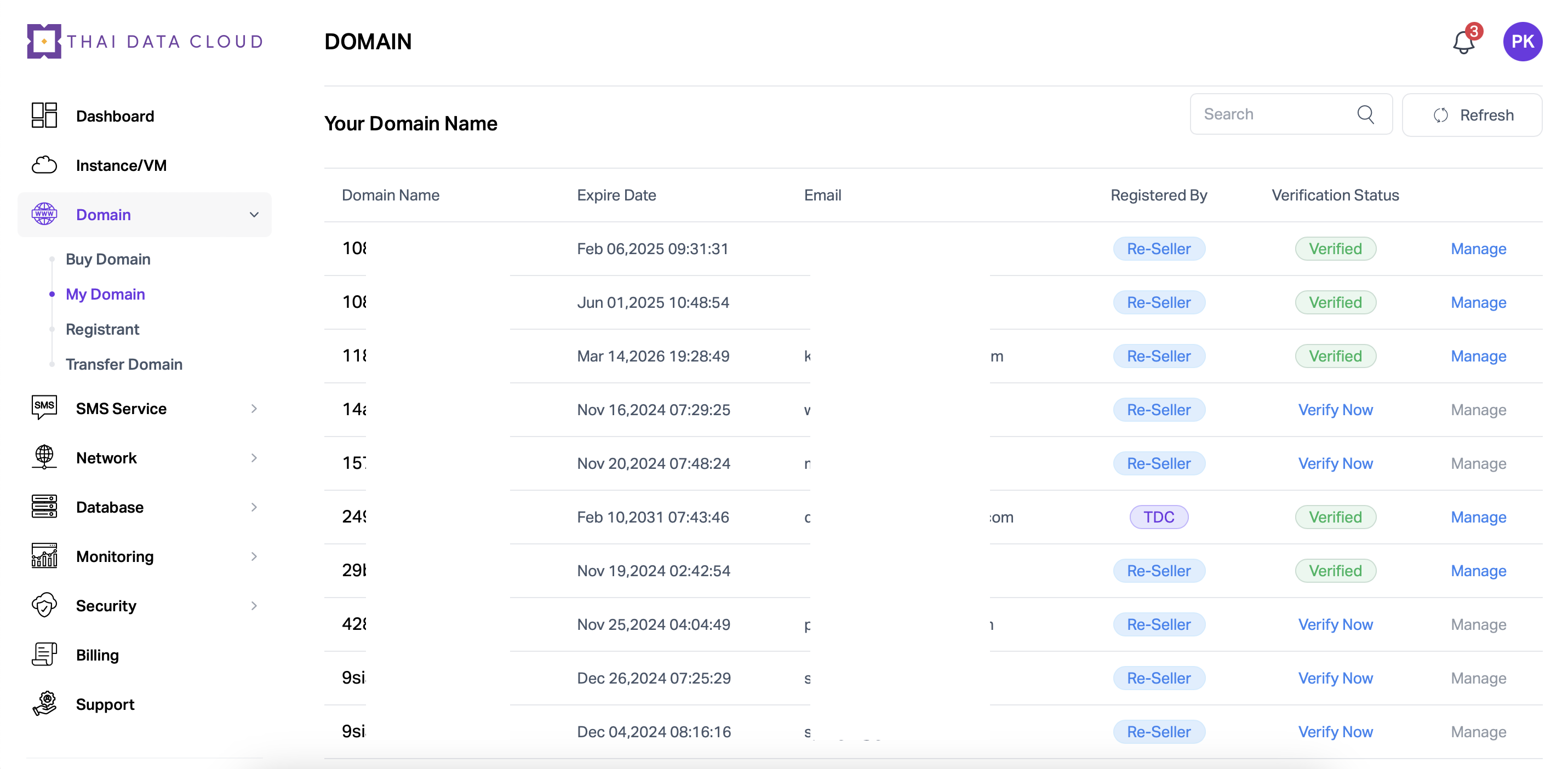1568x769 pixels.
Task: Click the Email column header
Action: pos(822,196)
